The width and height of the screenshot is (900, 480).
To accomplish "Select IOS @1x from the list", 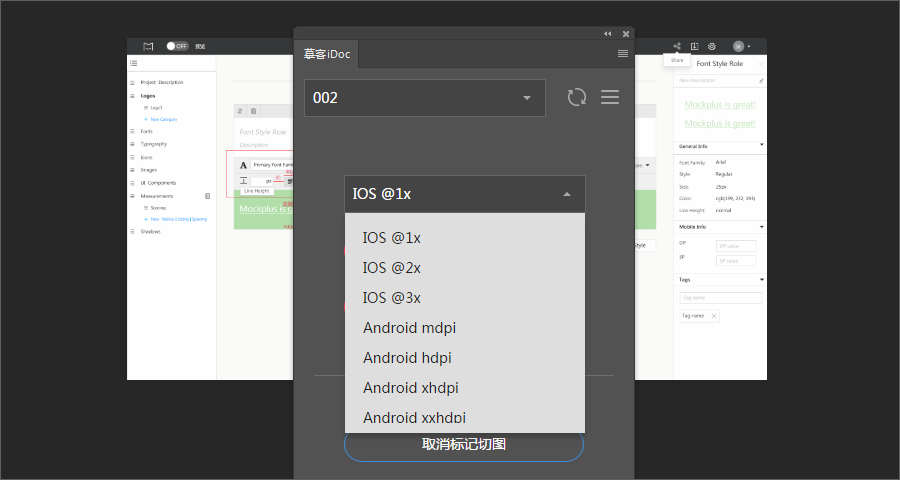I will click(x=391, y=238).
